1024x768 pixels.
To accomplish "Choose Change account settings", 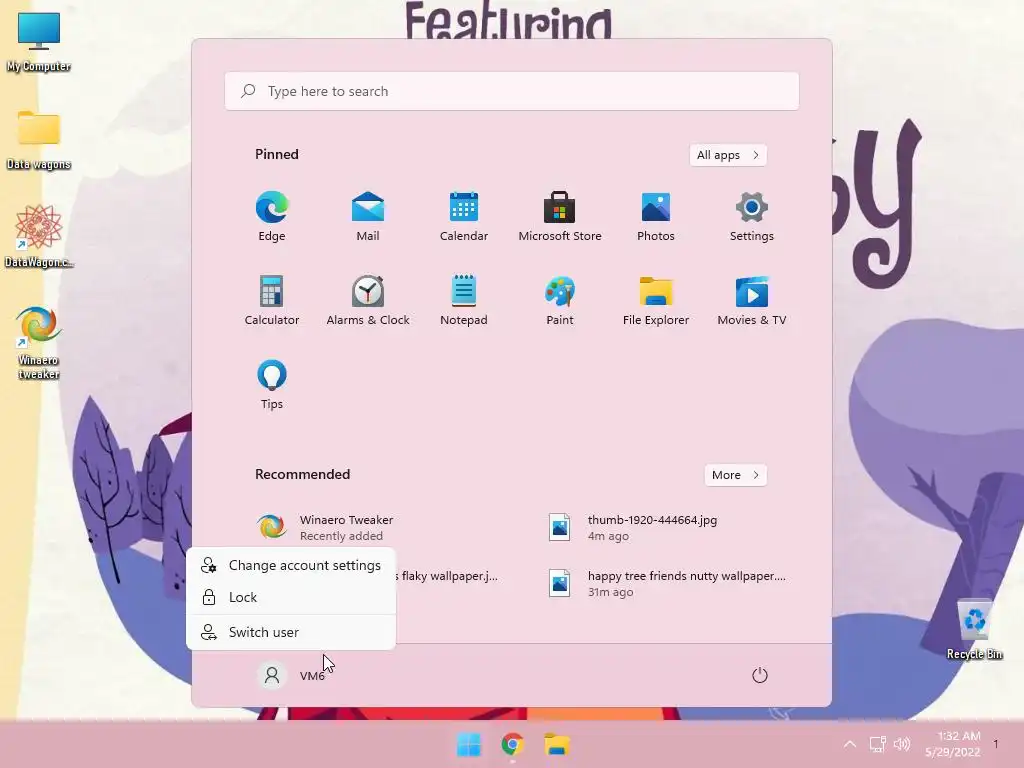I will [291, 566].
